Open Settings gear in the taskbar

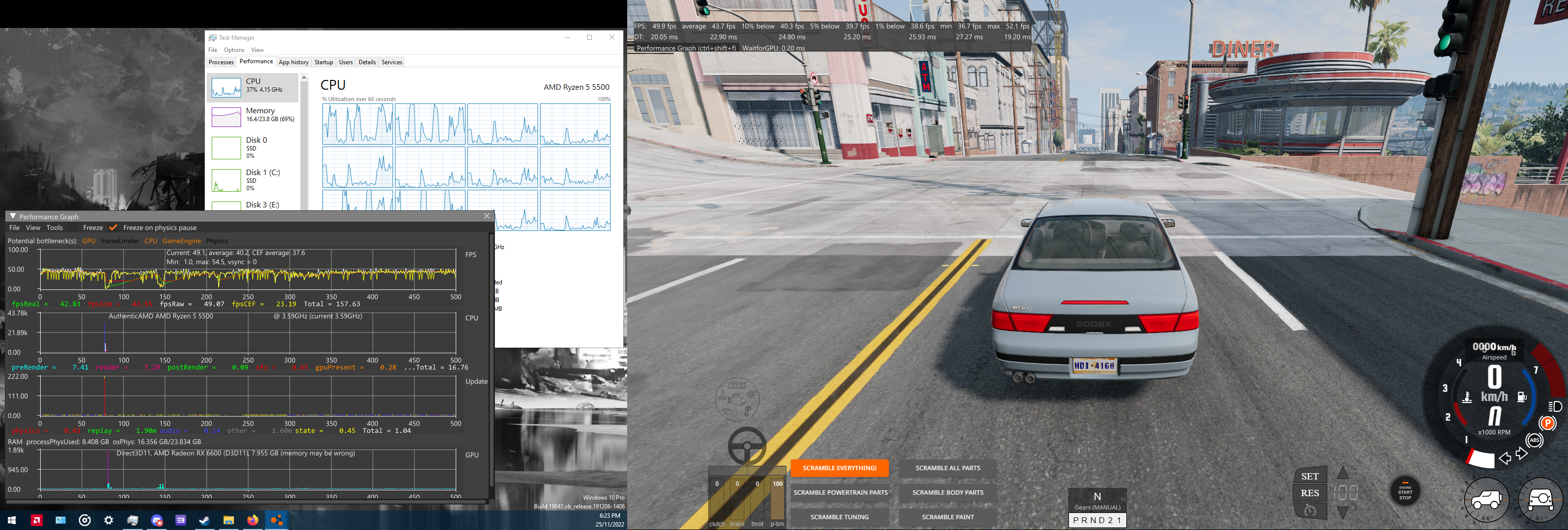pyautogui.click(x=108, y=520)
